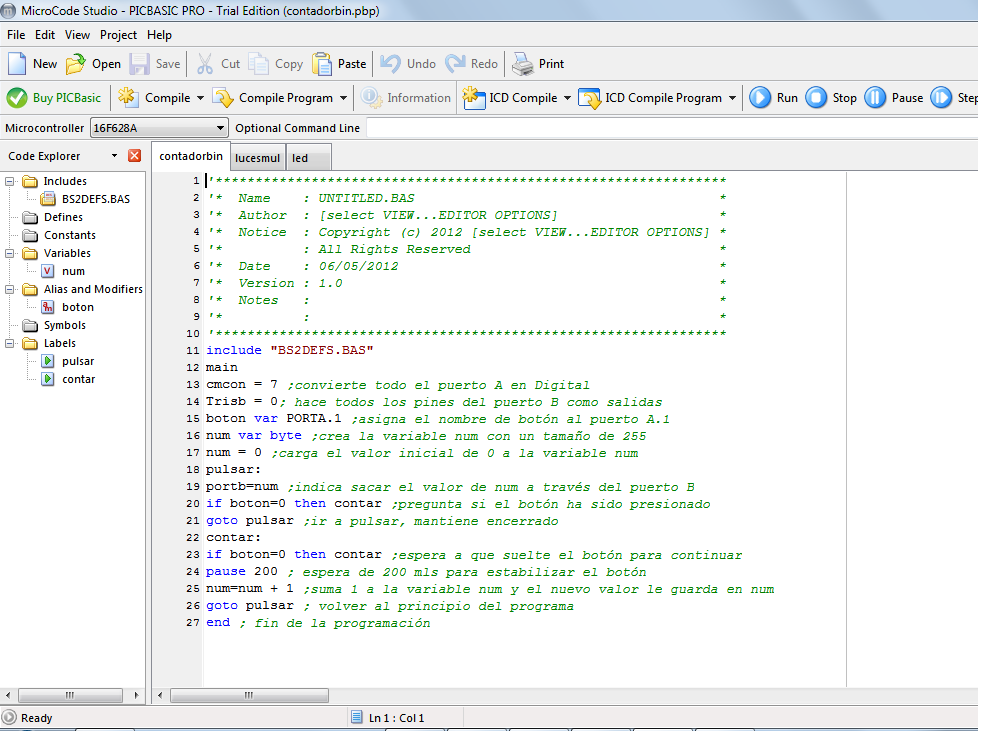This screenshot has width=982, height=731.
Task: Click the Code Explorer horizontal scrollbar thumb
Action: click(x=70, y=695)
